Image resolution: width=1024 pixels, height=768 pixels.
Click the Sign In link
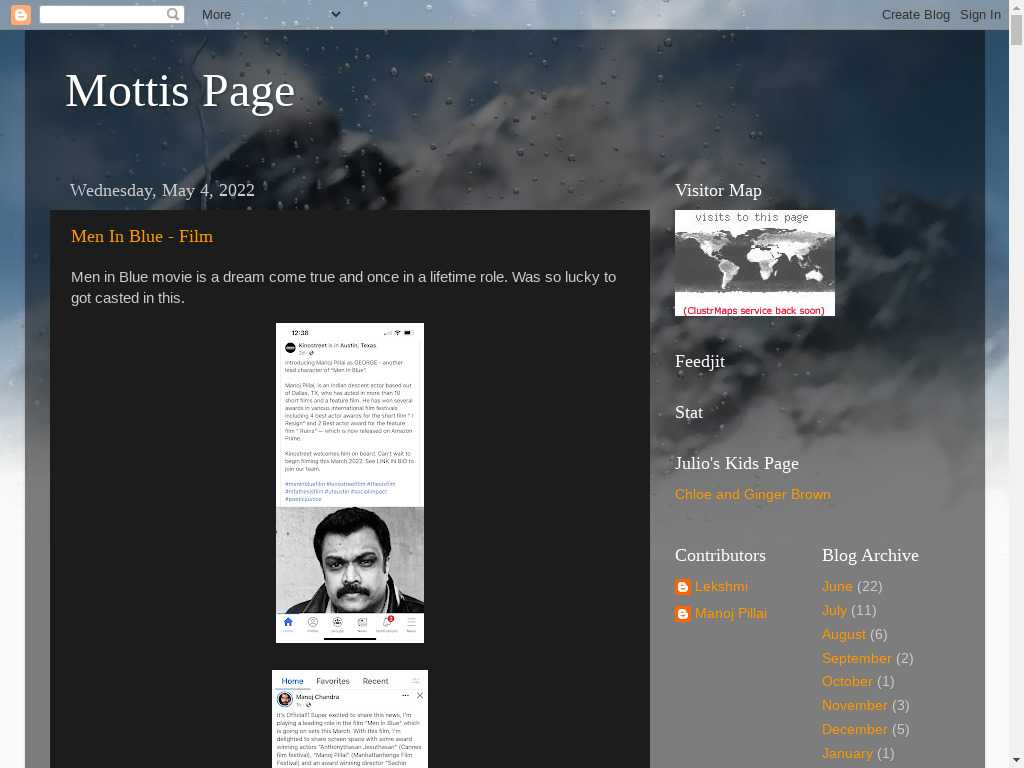[x=980, y=14]
